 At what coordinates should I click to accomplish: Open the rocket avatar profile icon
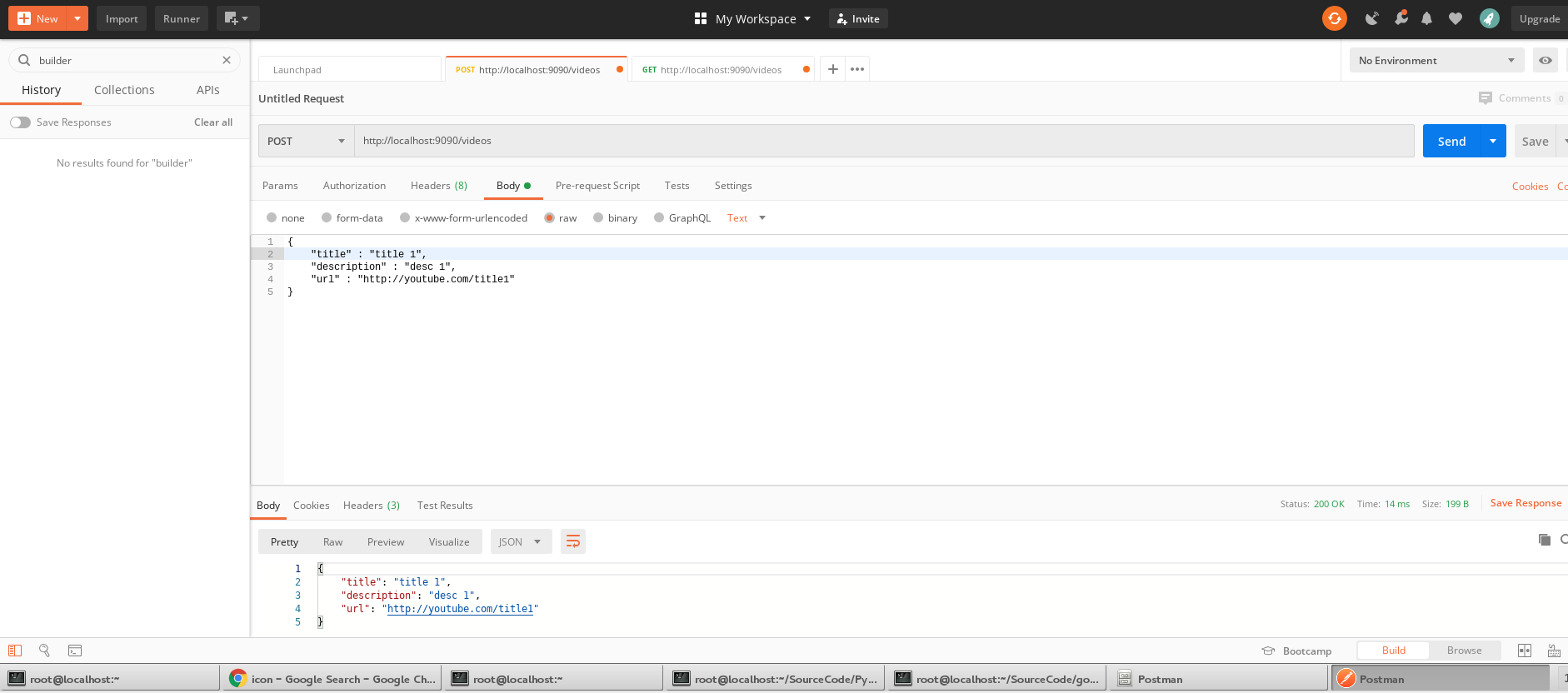(1489, 18)
